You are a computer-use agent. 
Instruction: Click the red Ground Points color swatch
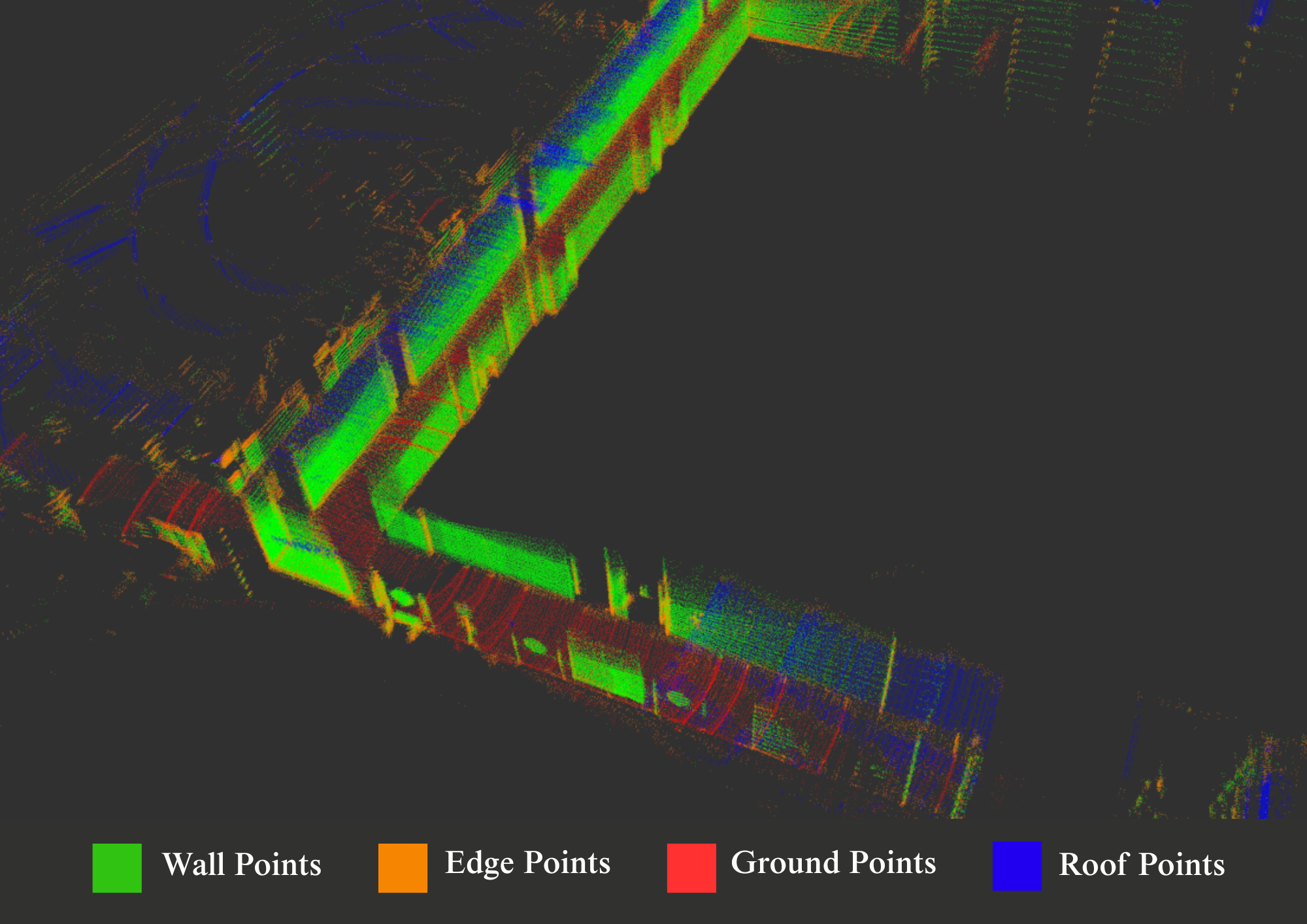point(691,868)
